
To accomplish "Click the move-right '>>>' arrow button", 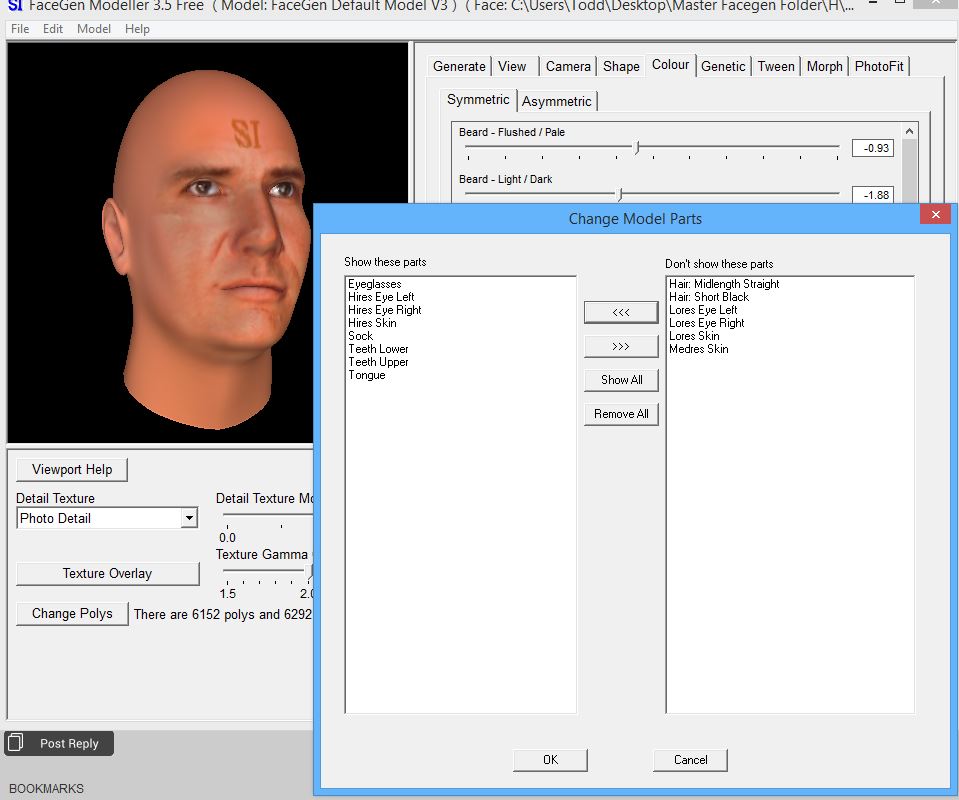I will click(621, 346).
